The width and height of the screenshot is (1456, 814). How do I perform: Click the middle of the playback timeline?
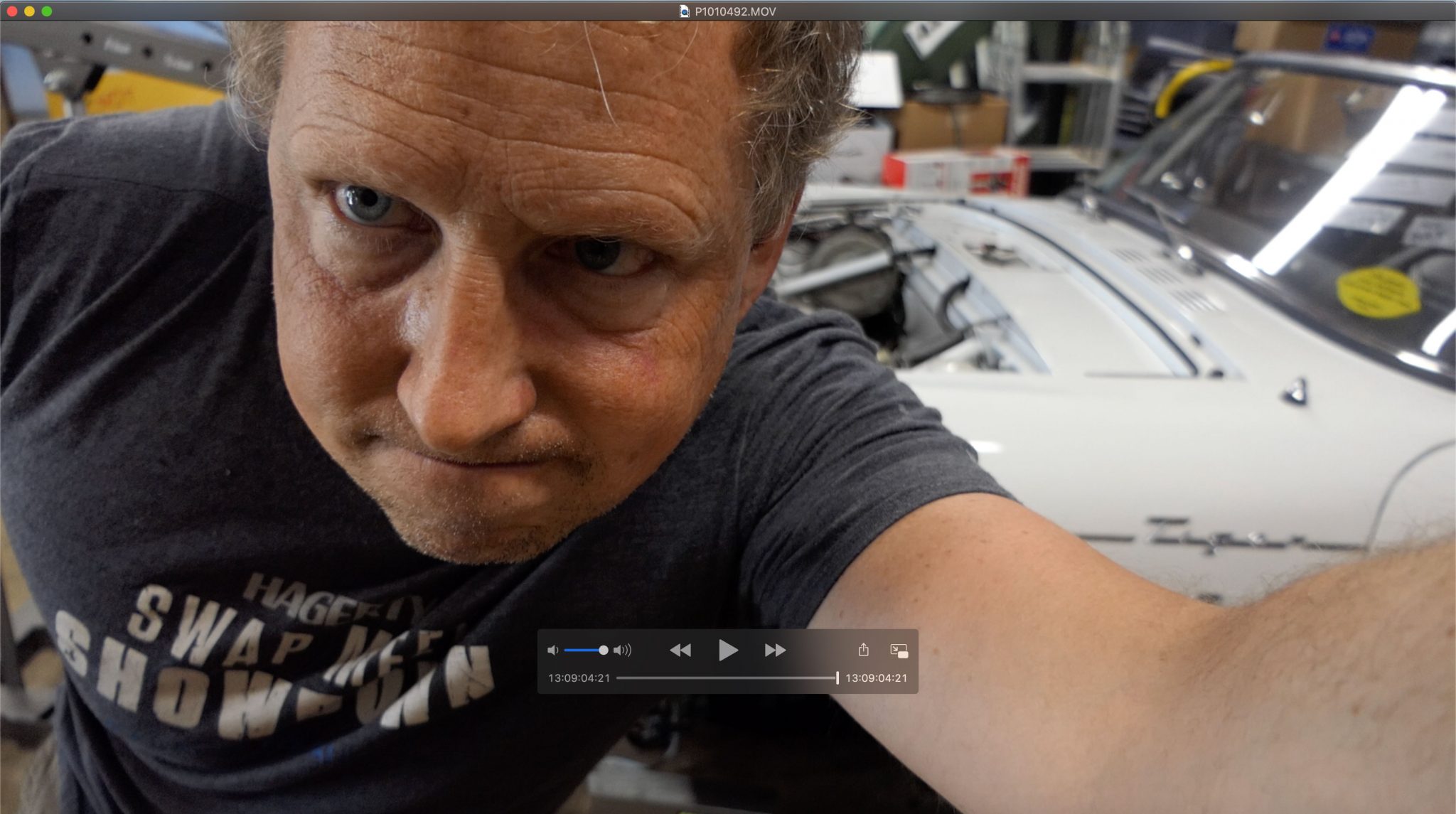click(x=727, y=678)
